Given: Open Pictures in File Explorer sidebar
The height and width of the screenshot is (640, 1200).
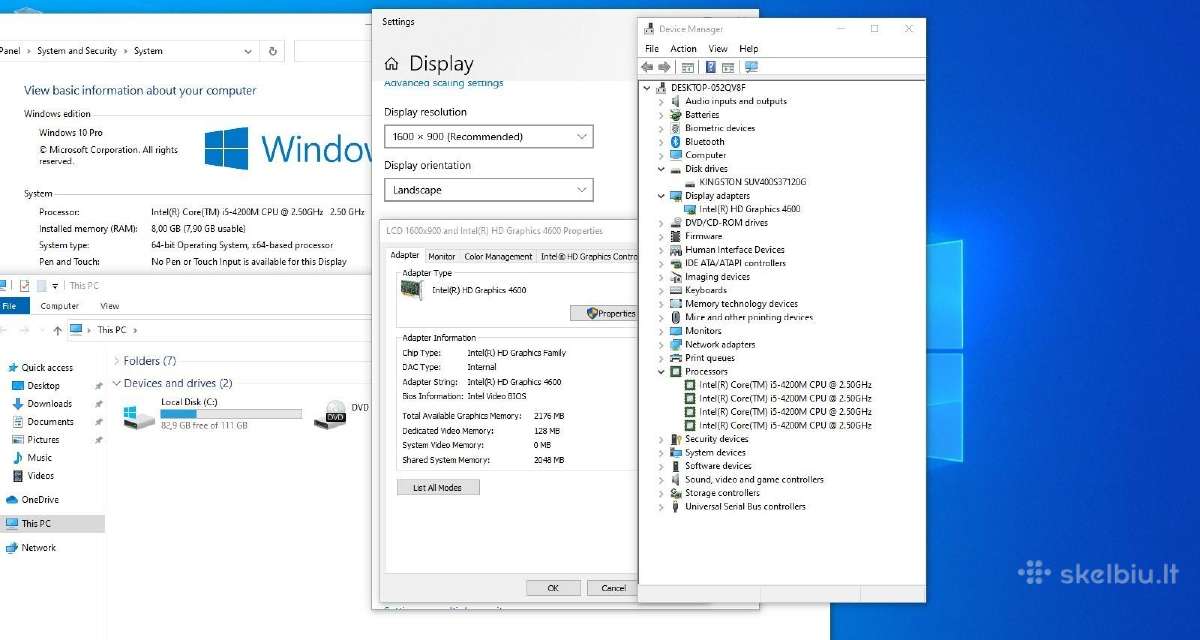Looking at the screenshot, I should (43, 440).
